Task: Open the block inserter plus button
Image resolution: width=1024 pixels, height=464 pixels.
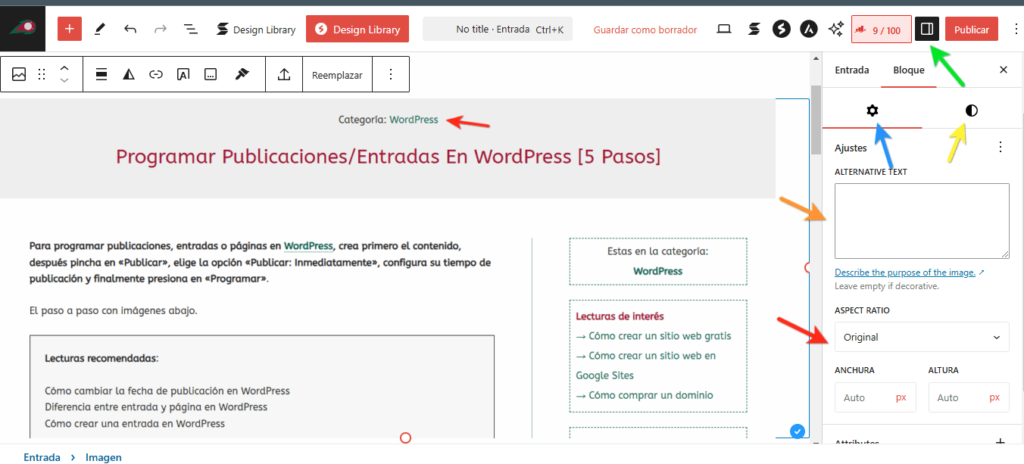Action: pyautogui.click(x=69, y=29)
